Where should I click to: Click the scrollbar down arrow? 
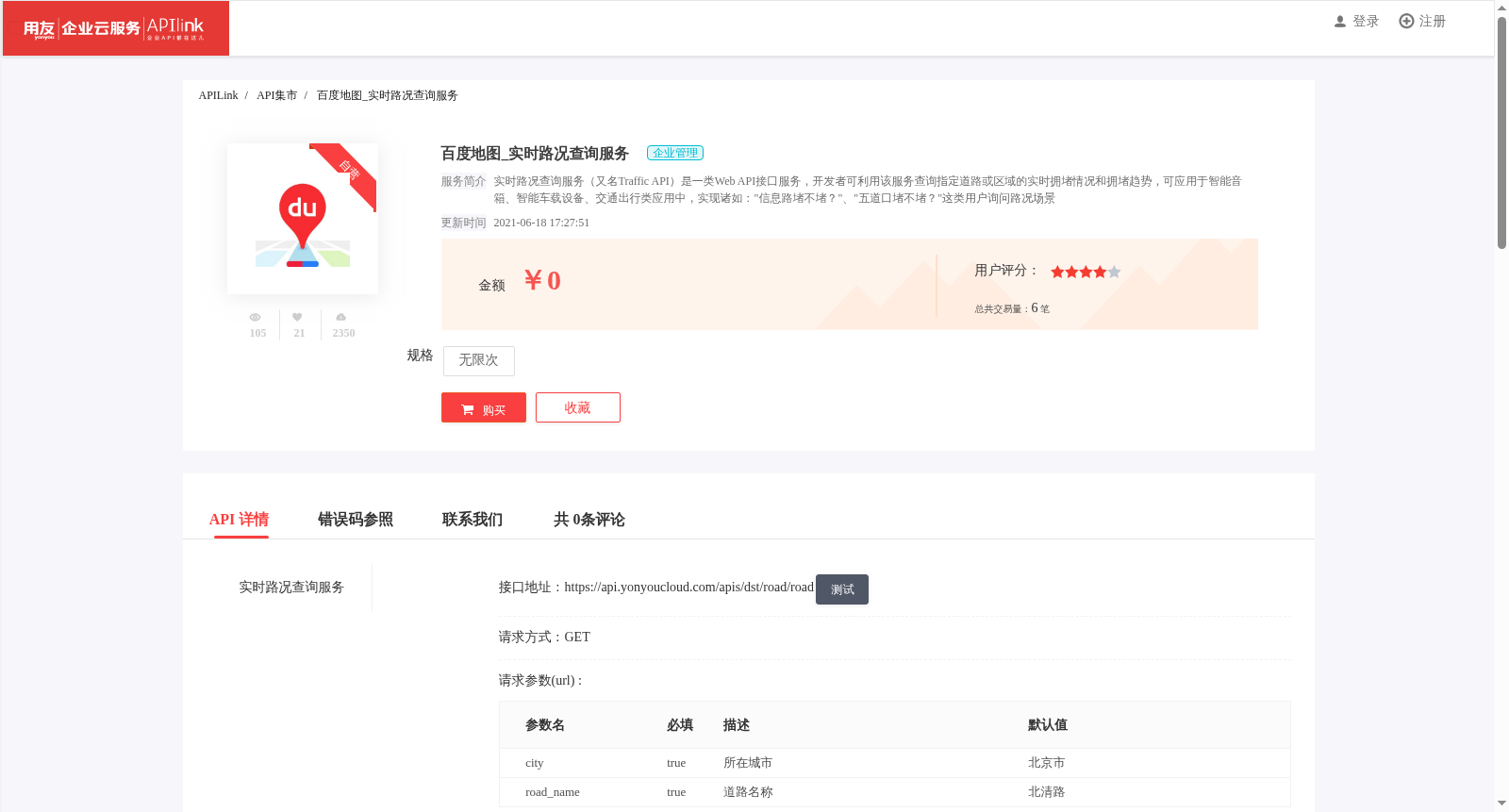[x=1501, y=804]
